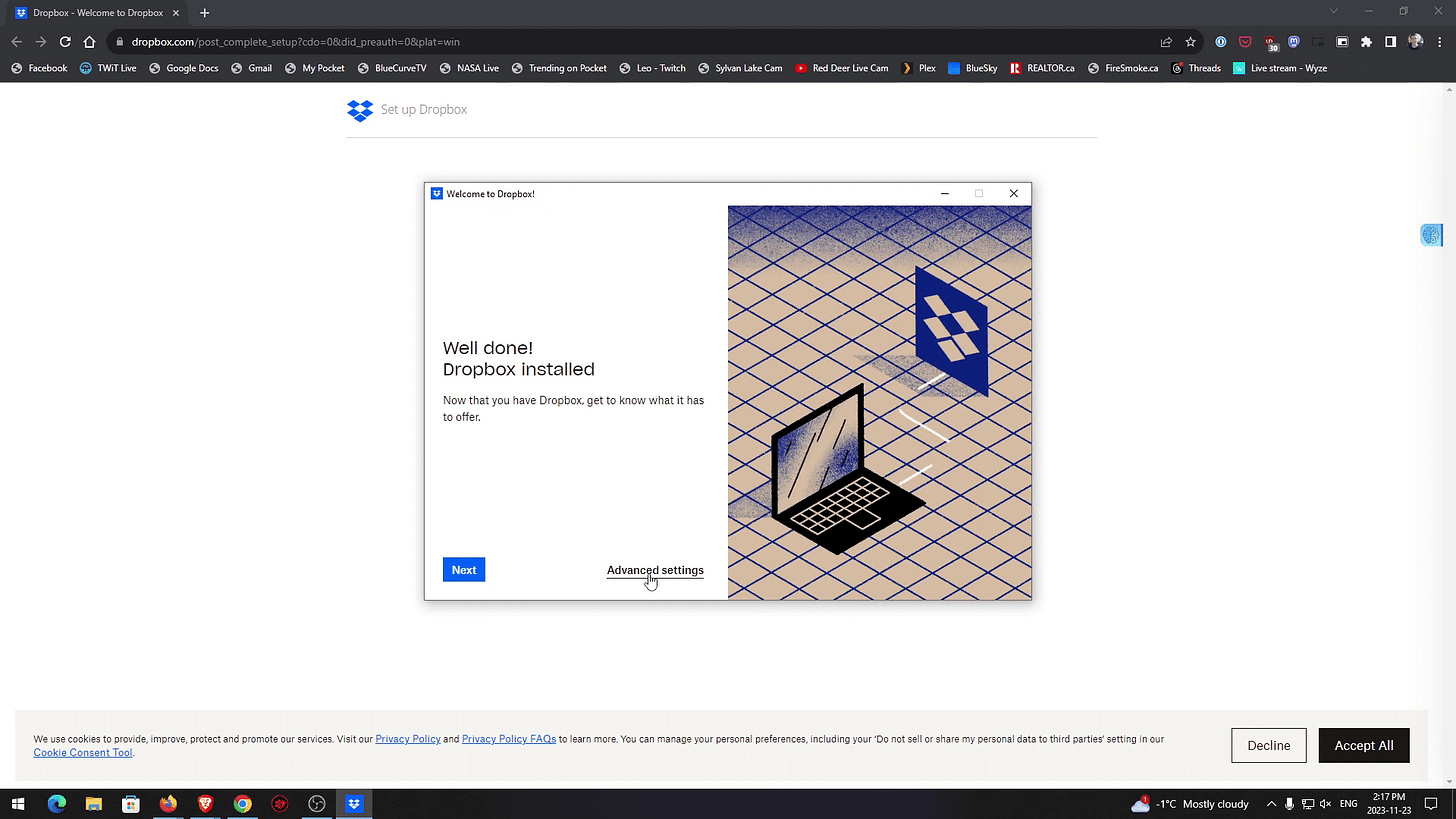The height and width of the screenshot is (819, 1456).
Task: Open a new browser tab
Action: (204, 13)
